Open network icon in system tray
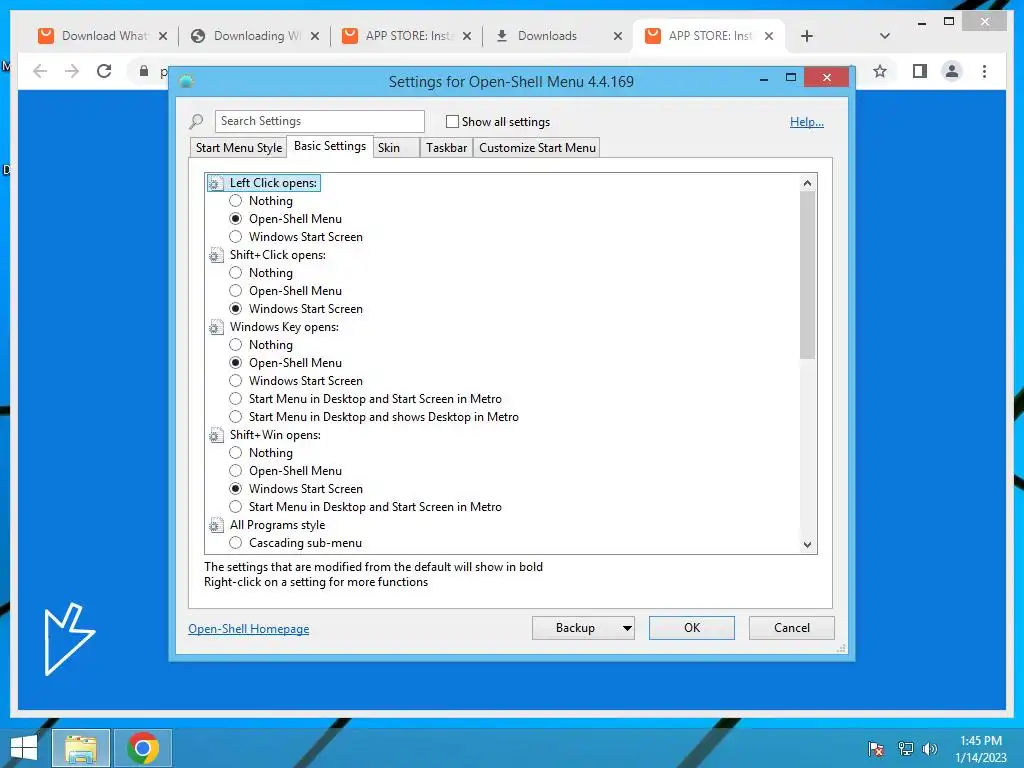 pos(905,748)
